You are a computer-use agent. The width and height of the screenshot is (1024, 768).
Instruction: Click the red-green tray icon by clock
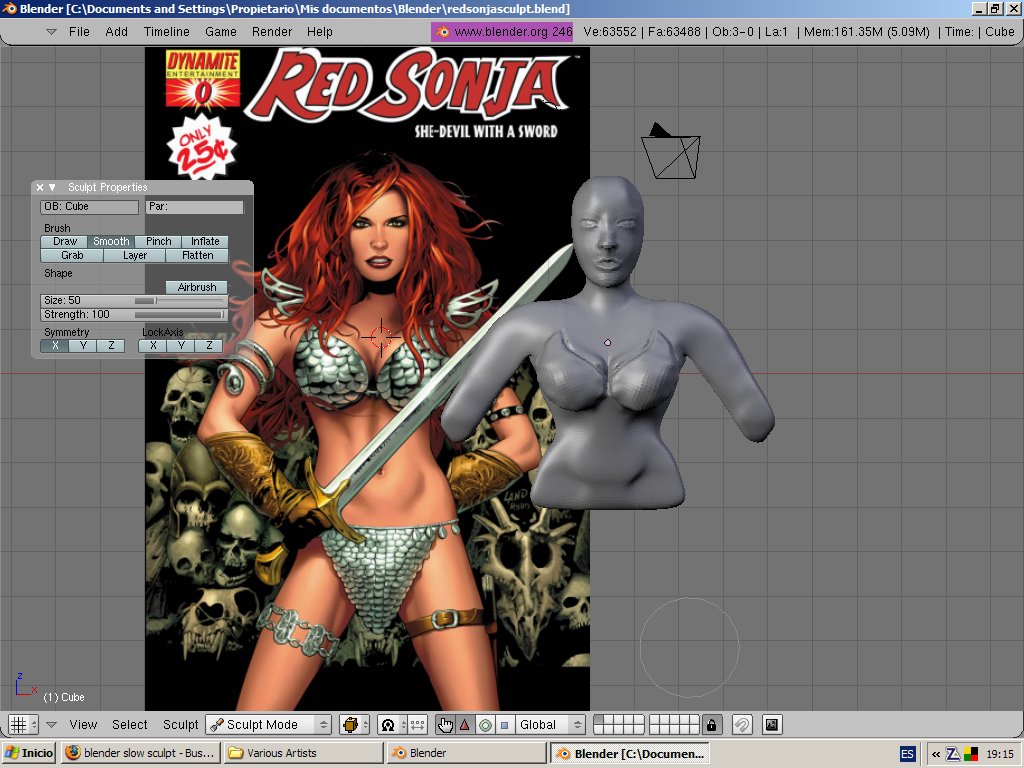click(971, 754)
